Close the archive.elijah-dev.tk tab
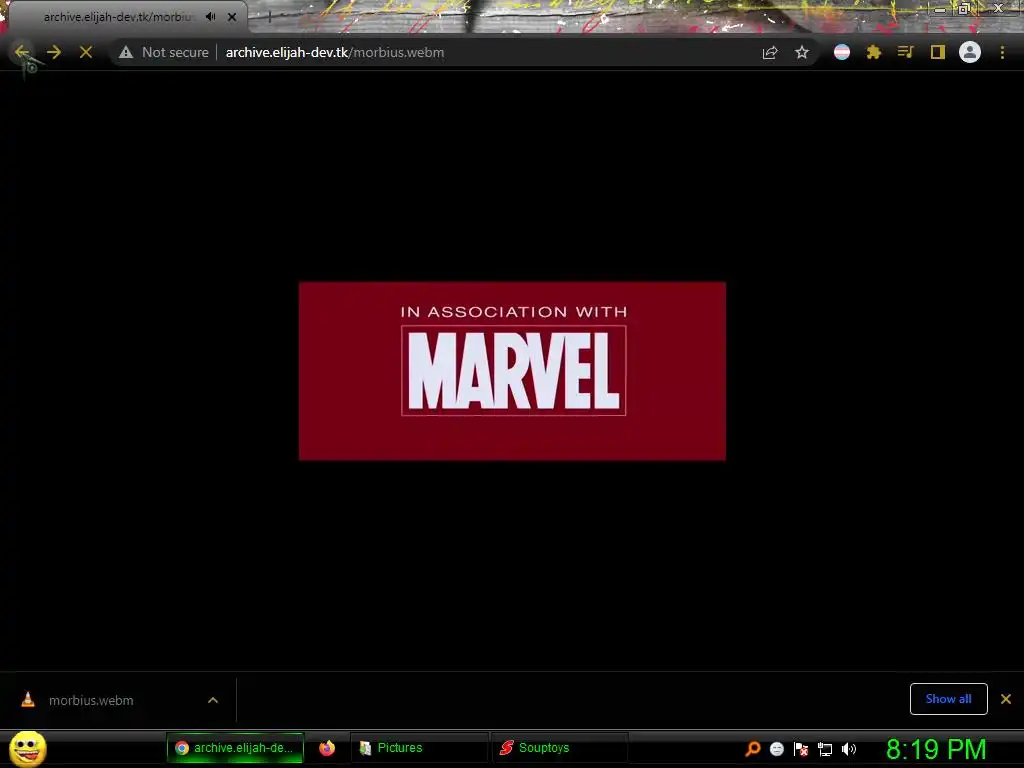 232,17
